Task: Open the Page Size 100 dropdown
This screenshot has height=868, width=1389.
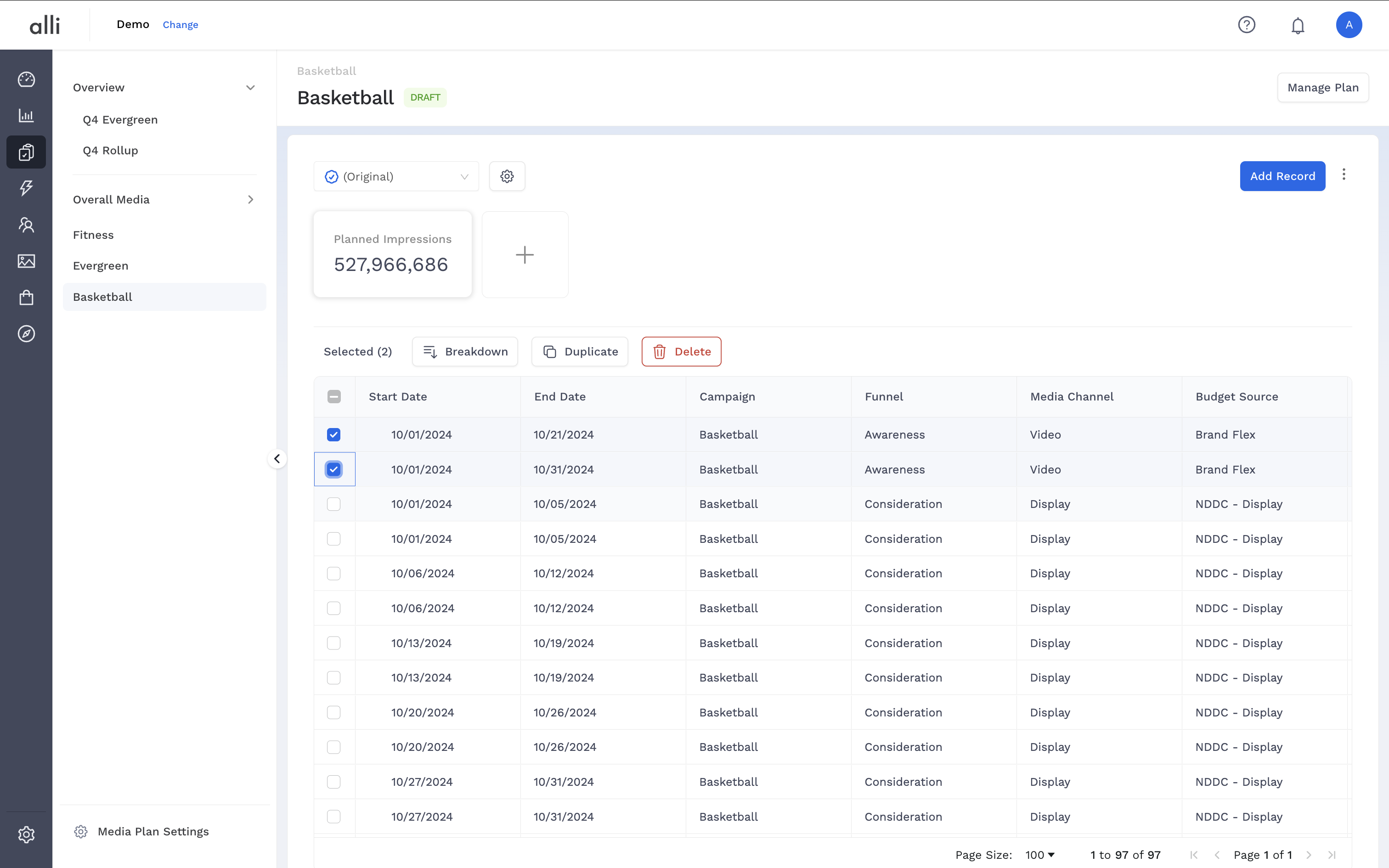Action: tap(1040, 855)
